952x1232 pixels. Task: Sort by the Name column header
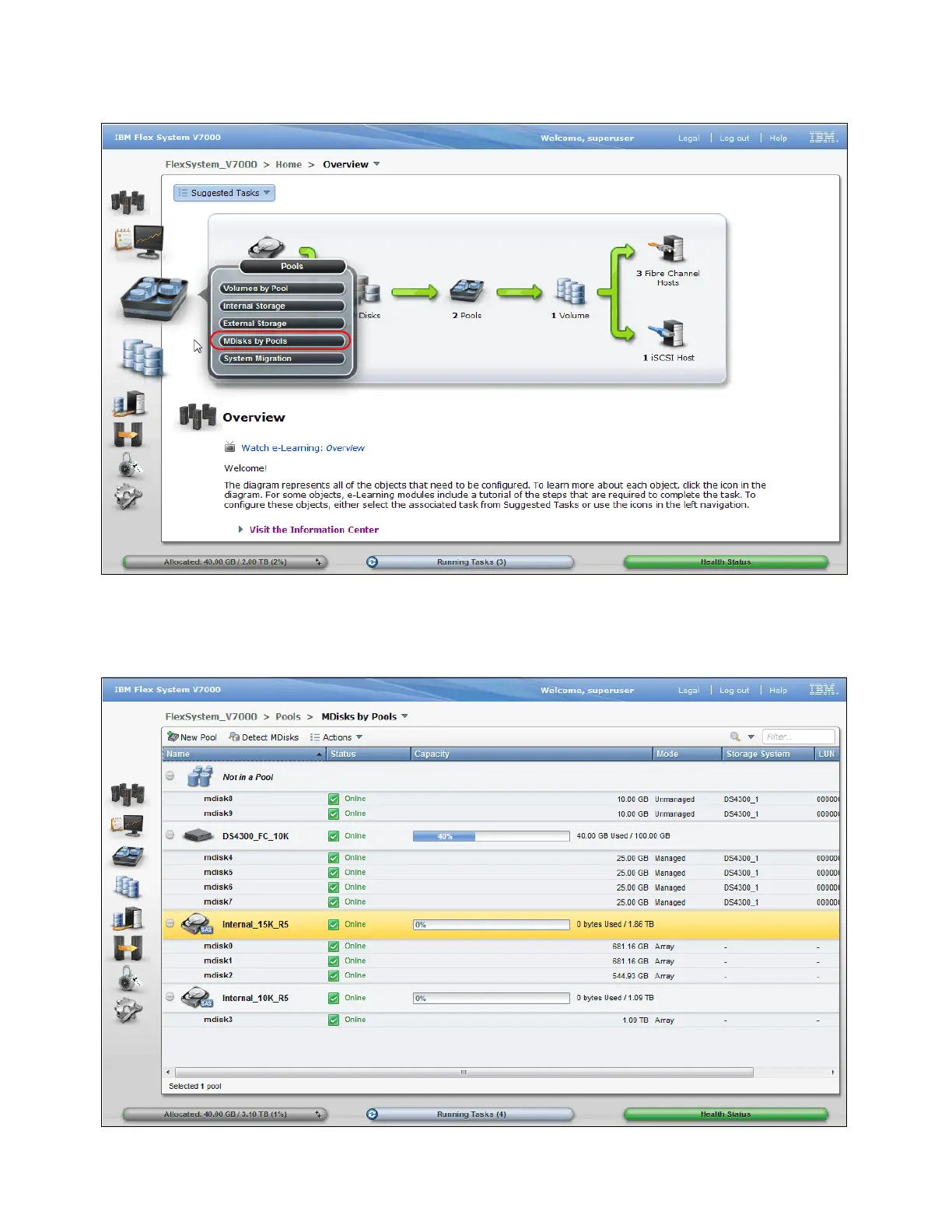tap(244, 754)
